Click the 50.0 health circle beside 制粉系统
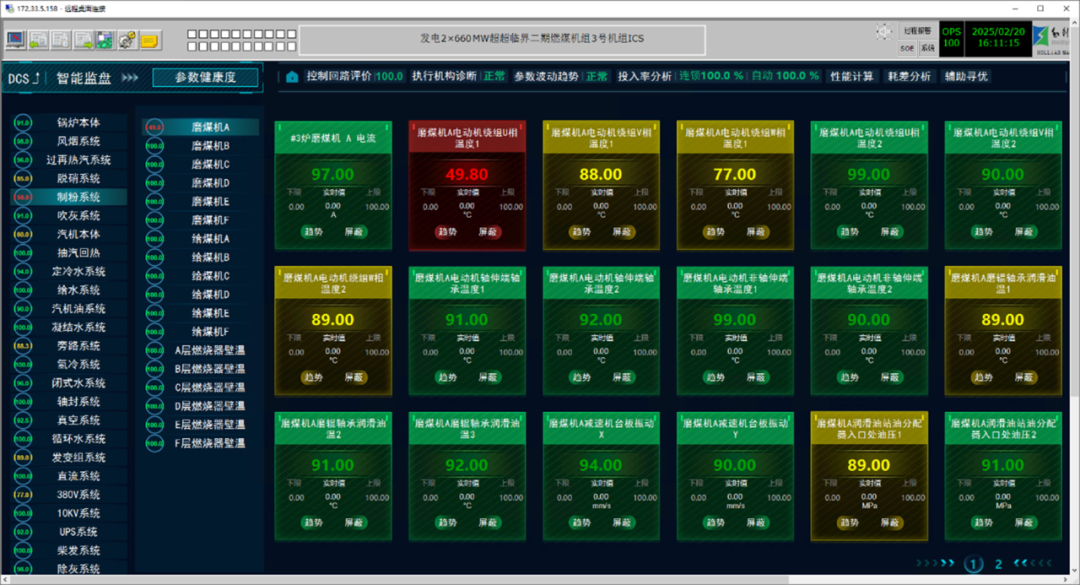1080x585 pixels. (22, 198)
